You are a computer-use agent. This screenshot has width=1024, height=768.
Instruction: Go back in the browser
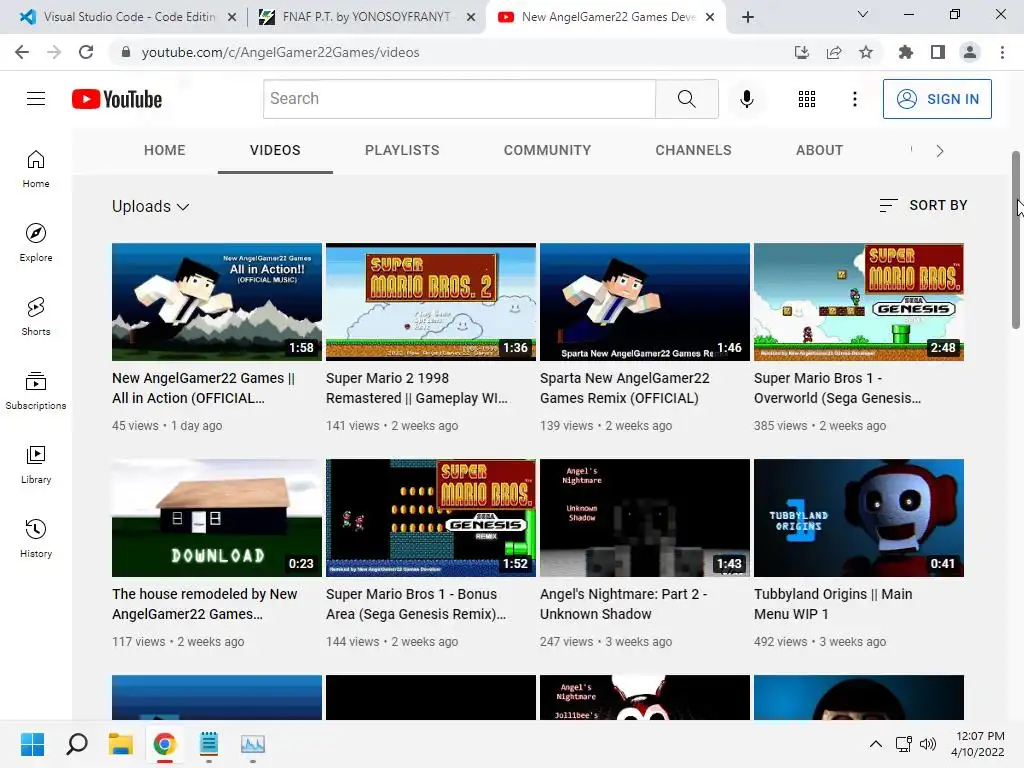(x=22, y=52)
